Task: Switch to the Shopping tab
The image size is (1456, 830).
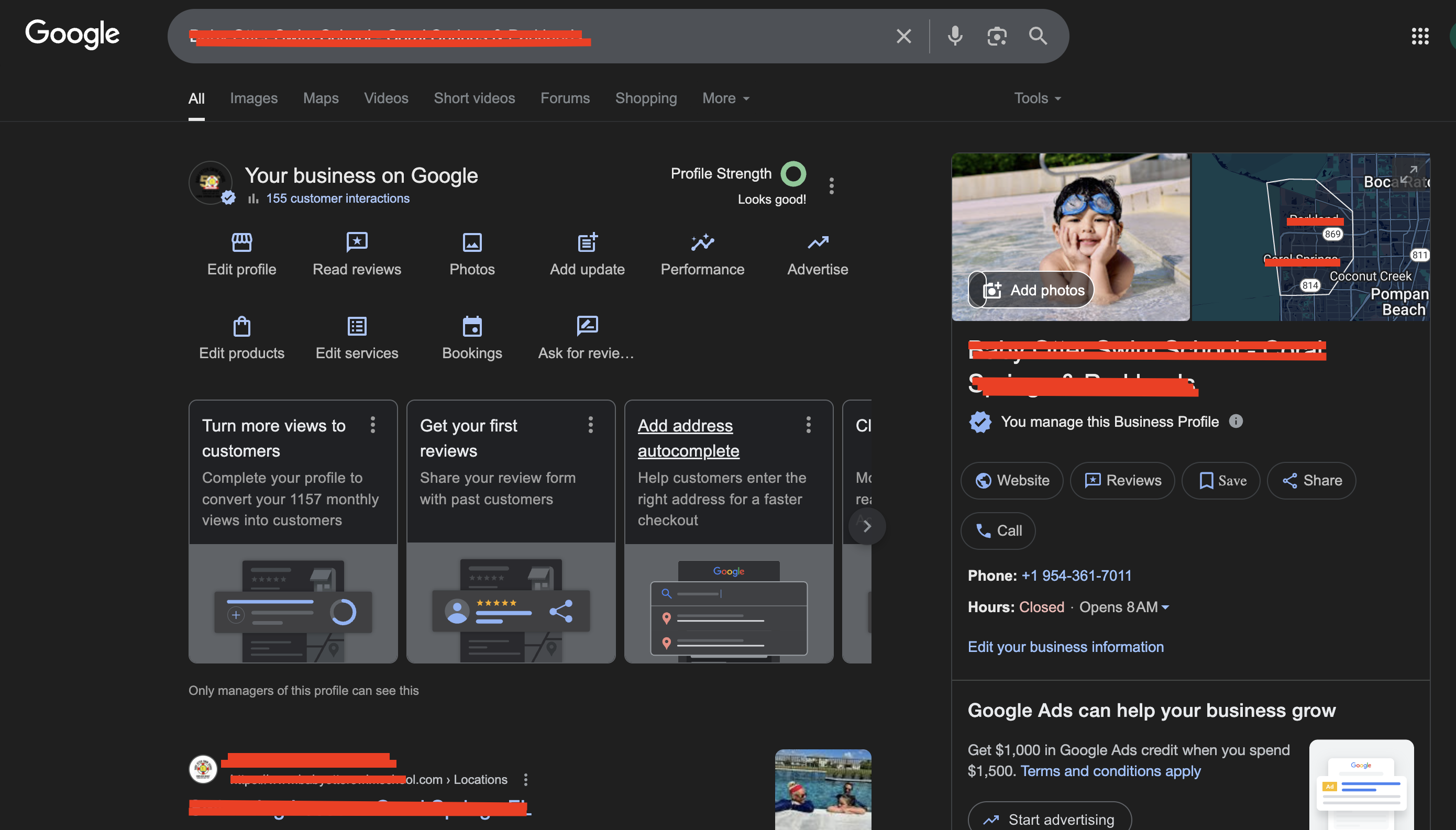Action: (646, 98)
